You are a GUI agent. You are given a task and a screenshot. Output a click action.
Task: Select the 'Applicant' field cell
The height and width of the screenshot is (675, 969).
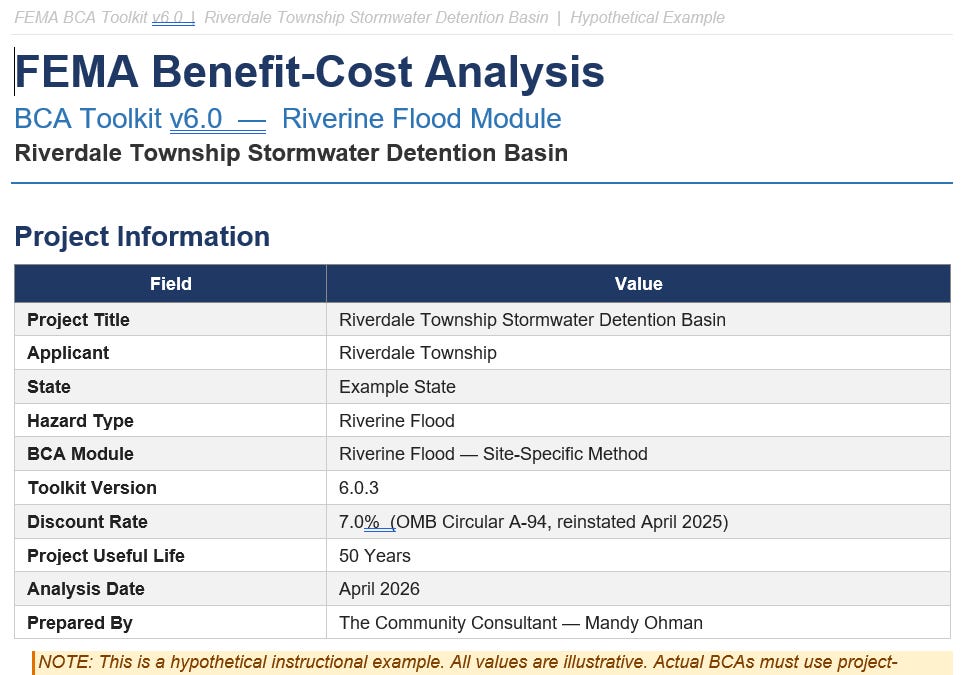coord(171,353)
